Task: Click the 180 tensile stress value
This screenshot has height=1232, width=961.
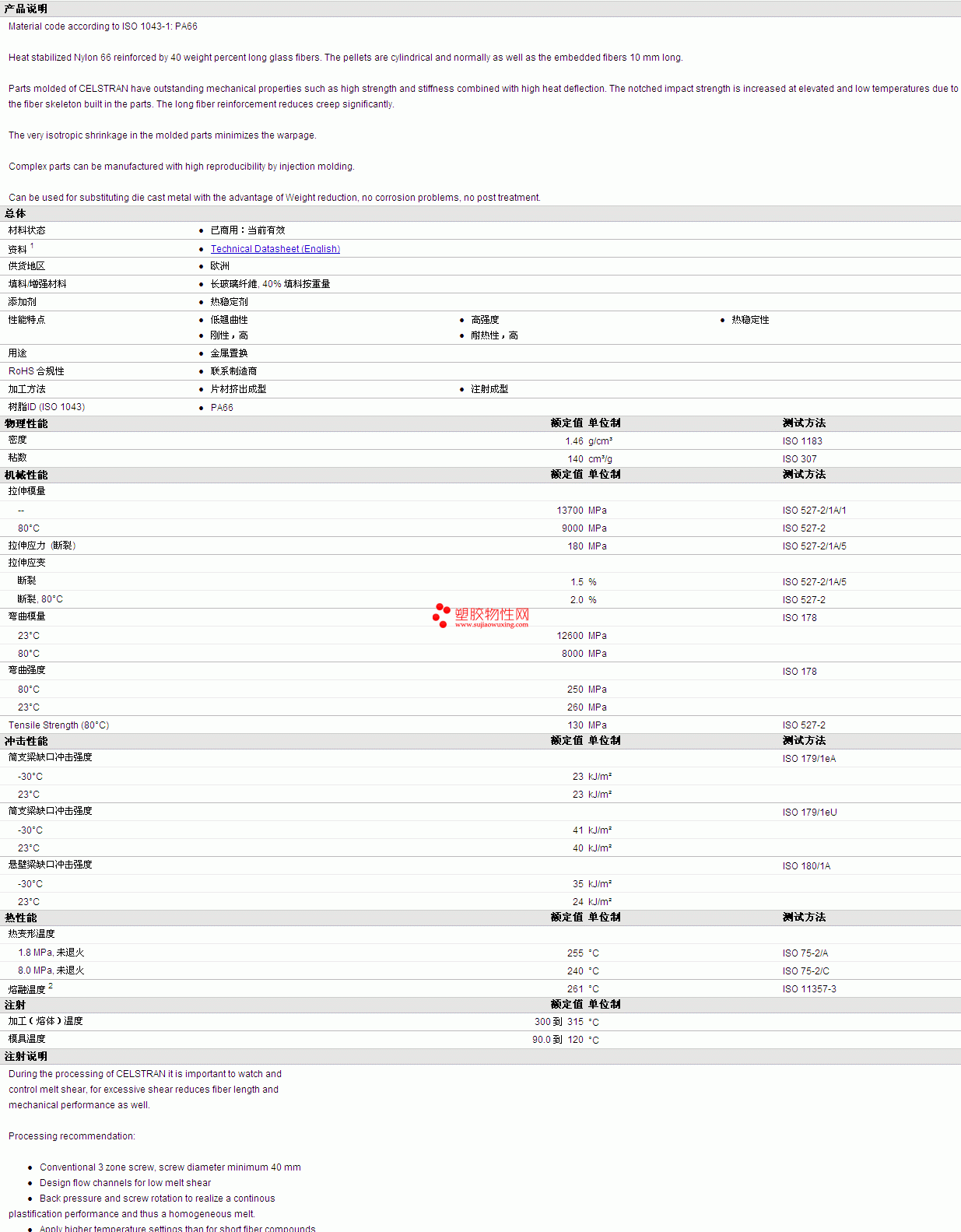Action: click(x=576, y=546)
